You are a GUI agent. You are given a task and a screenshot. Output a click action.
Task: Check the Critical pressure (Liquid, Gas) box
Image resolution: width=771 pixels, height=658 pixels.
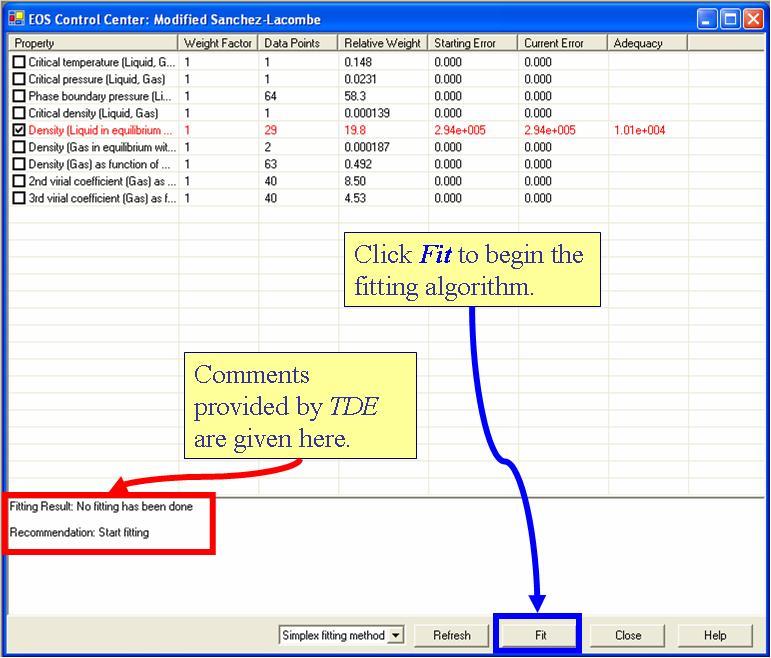coord(19,79)
